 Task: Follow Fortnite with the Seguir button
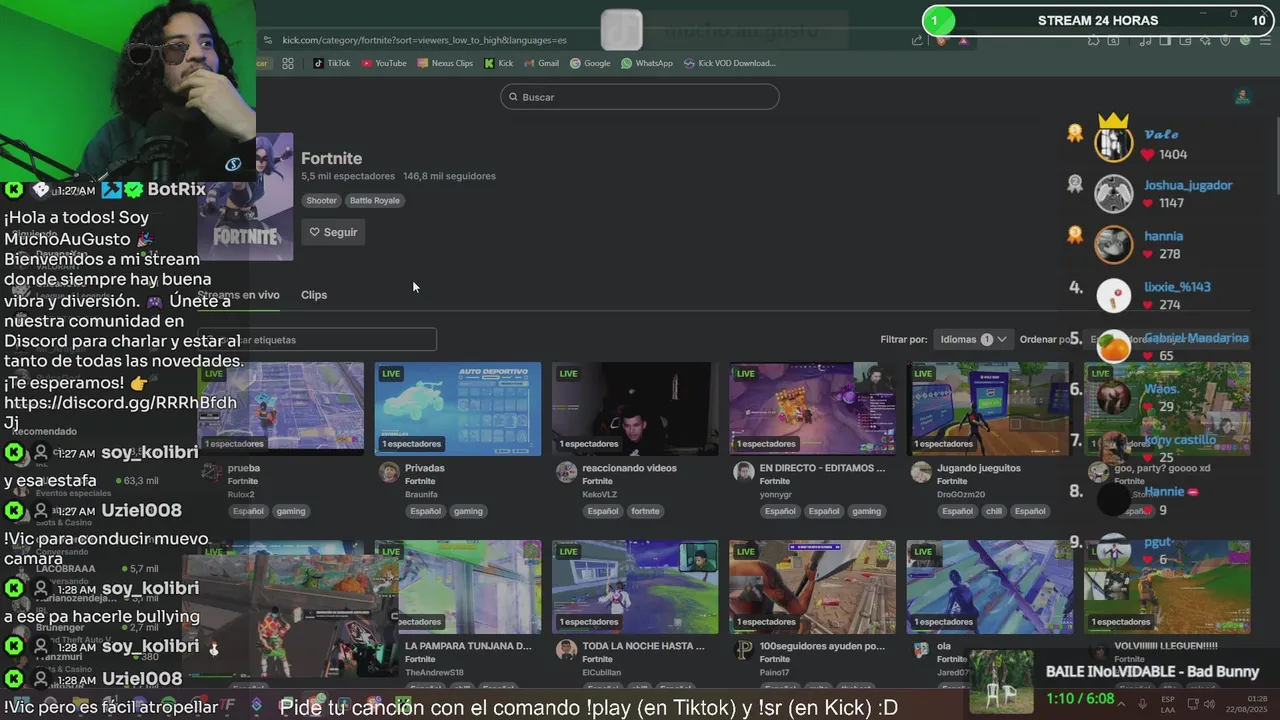[334, 232]
